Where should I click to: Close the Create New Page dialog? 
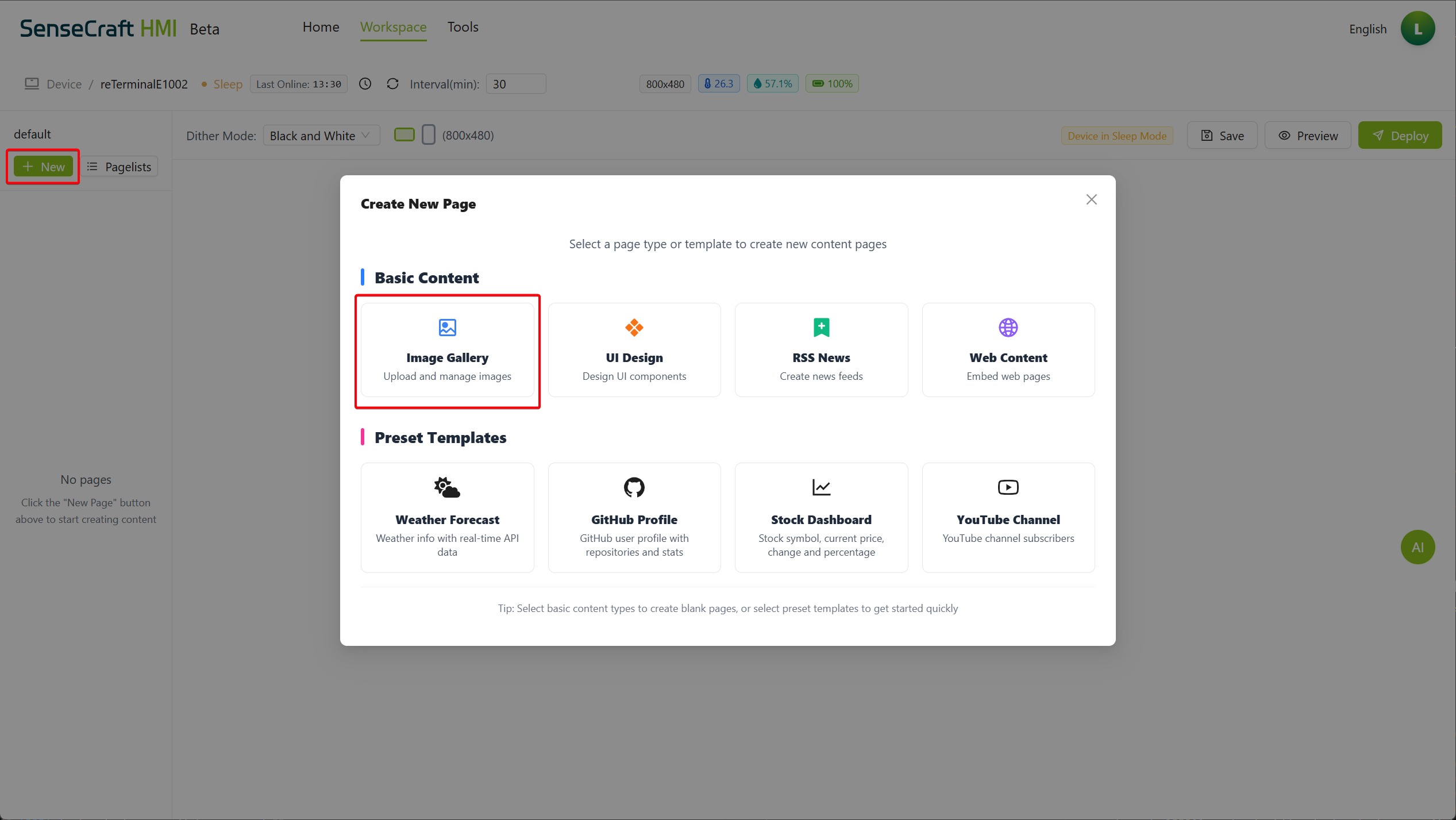[1091, 199]
